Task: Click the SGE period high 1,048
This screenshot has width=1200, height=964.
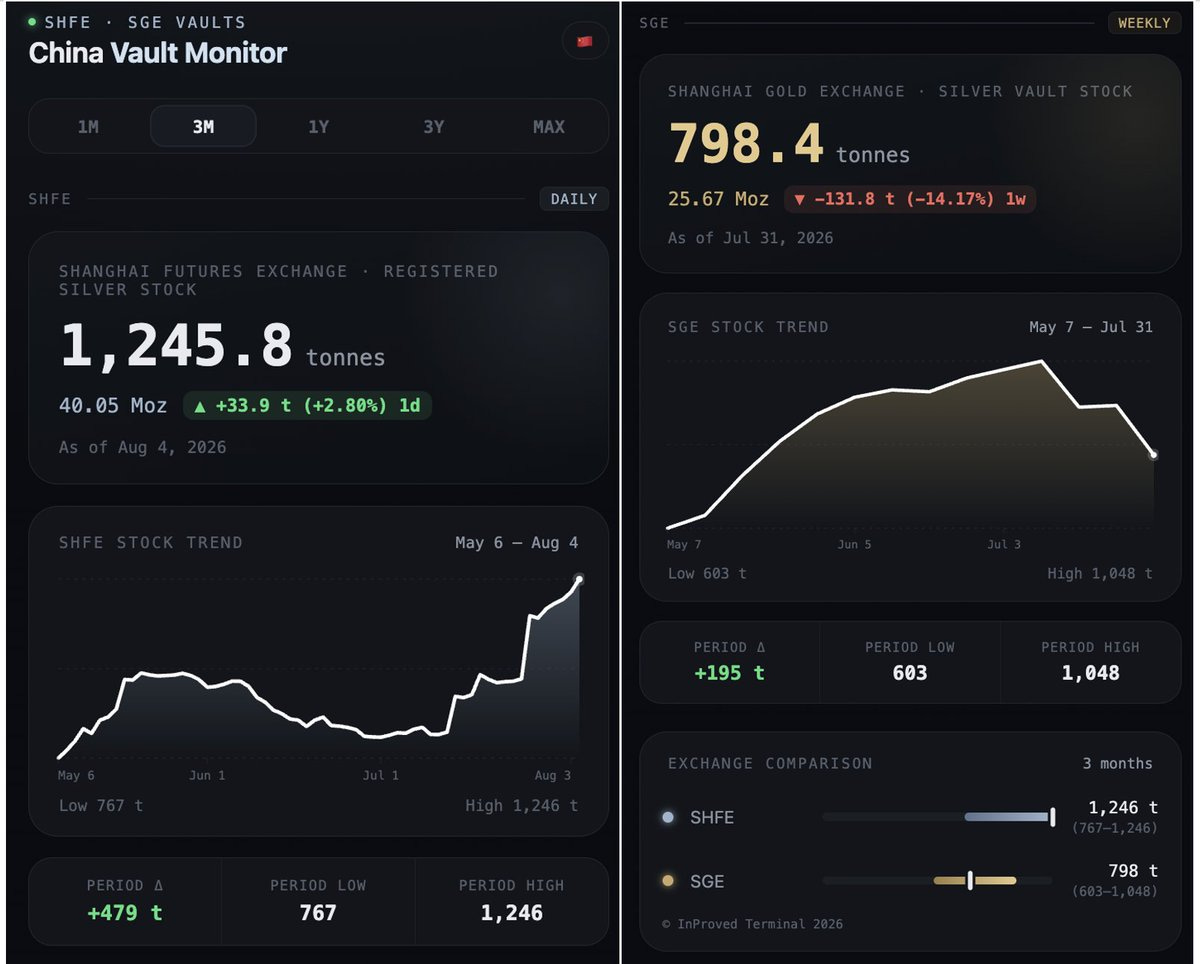Action: click(1090, 673)
